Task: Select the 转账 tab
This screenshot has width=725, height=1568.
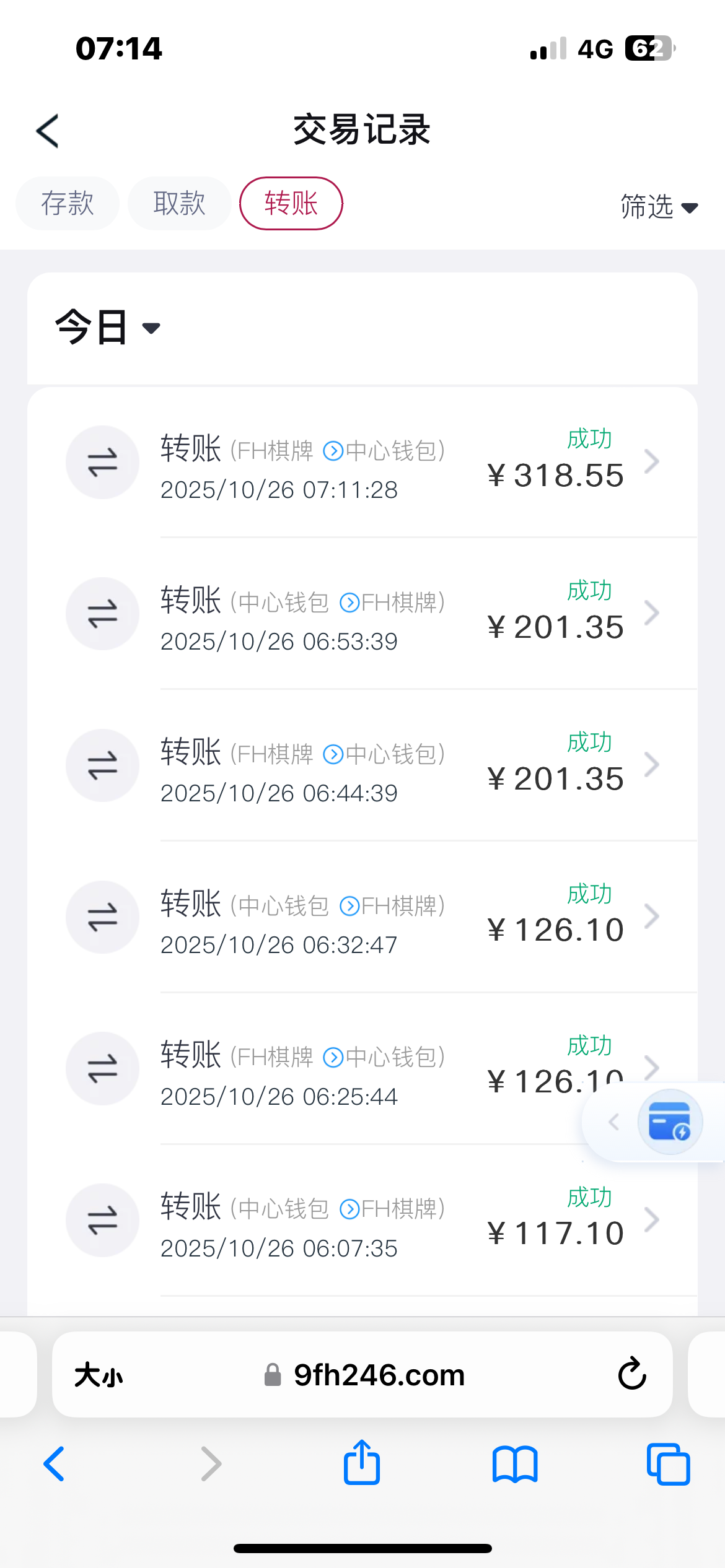Action: tap(291, 203)
